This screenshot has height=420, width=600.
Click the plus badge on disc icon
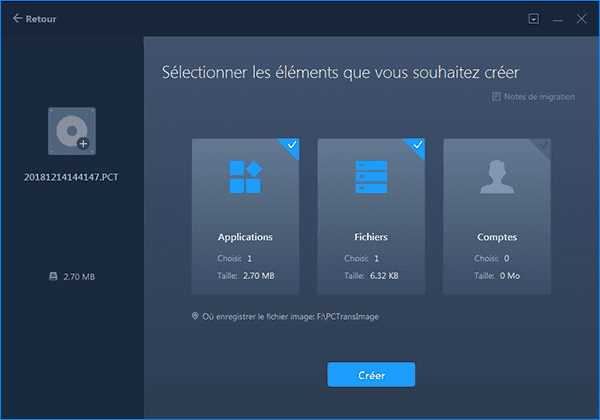coord(83,144)
